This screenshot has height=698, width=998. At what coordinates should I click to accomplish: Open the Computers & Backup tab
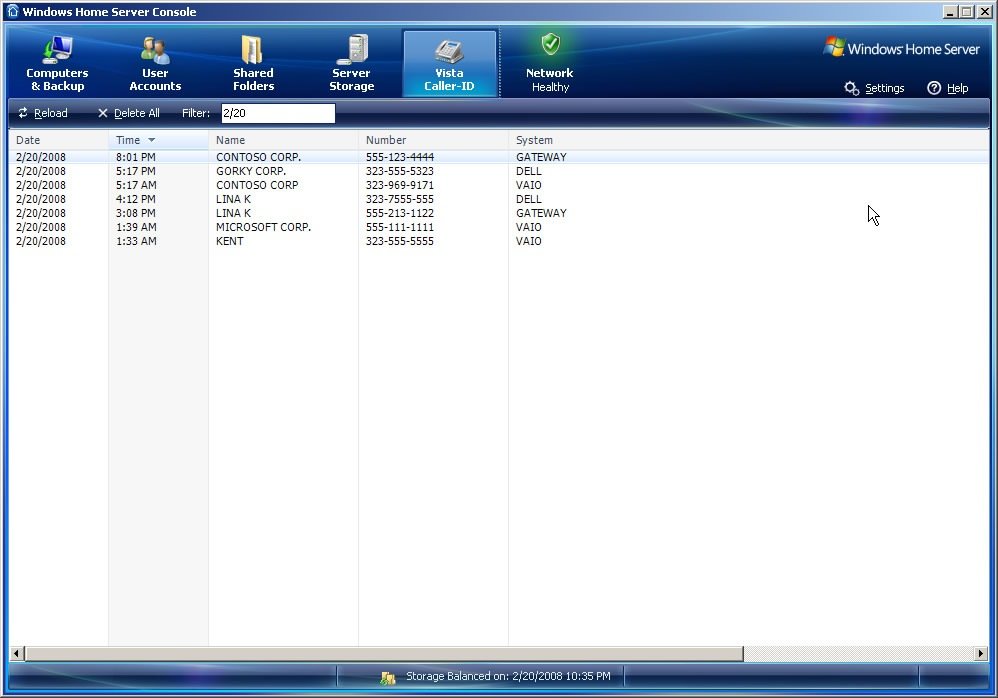pos(57,64)
